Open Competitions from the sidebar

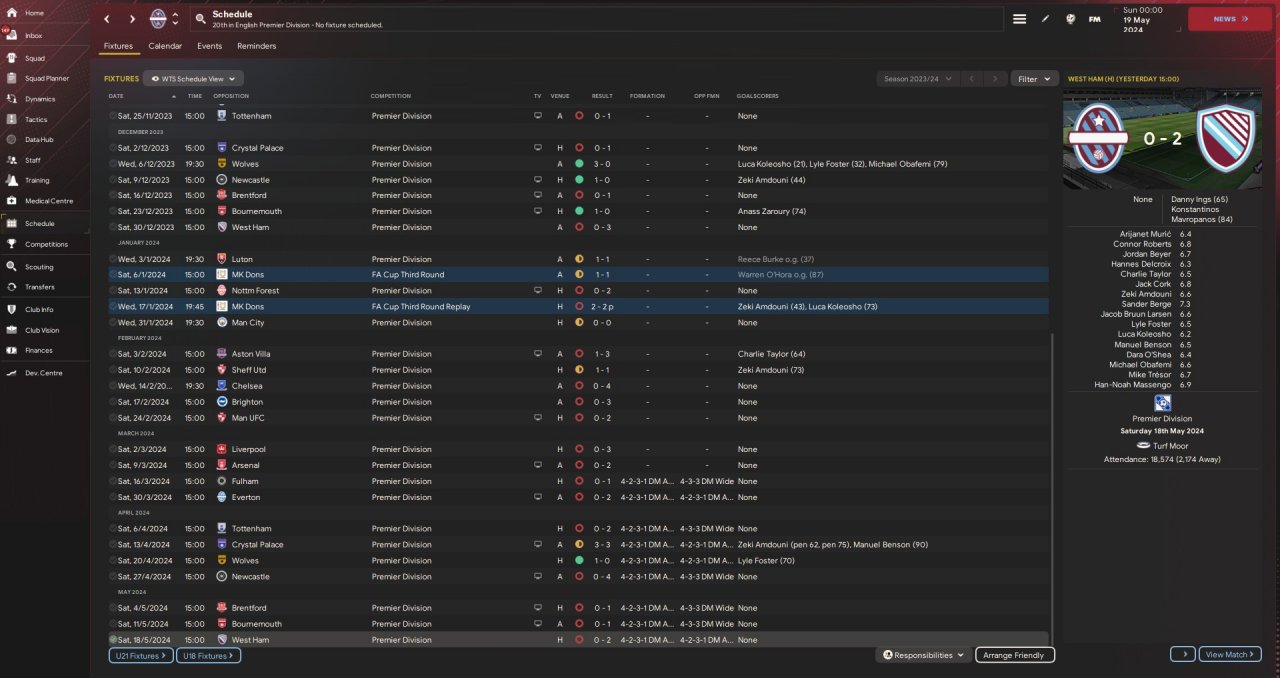pos(46,244)
